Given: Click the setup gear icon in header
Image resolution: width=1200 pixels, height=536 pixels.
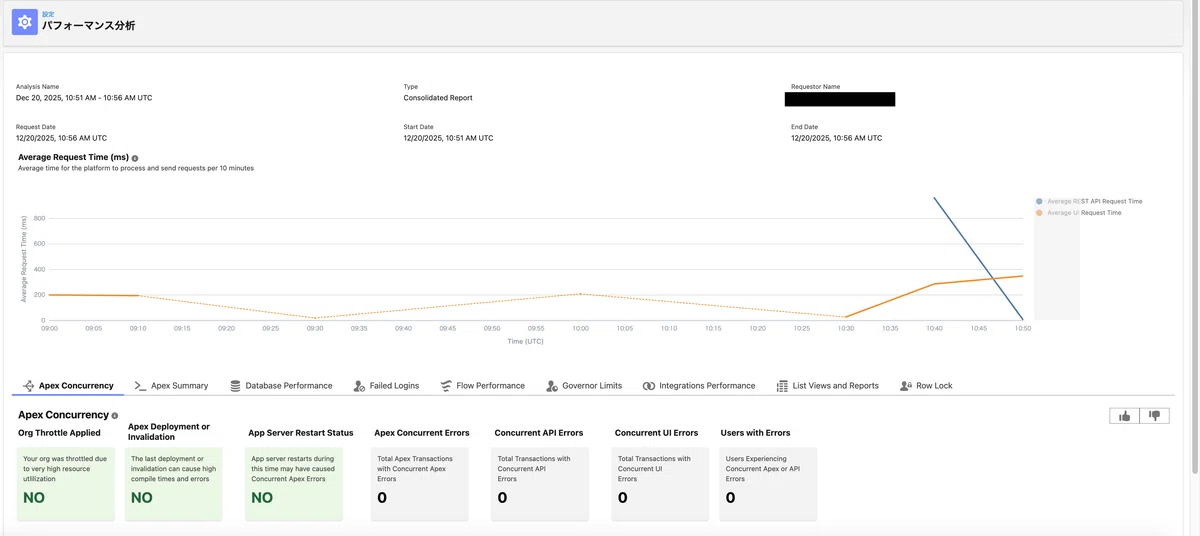Looking at the screenshot, I should click(x=25, y=21).
